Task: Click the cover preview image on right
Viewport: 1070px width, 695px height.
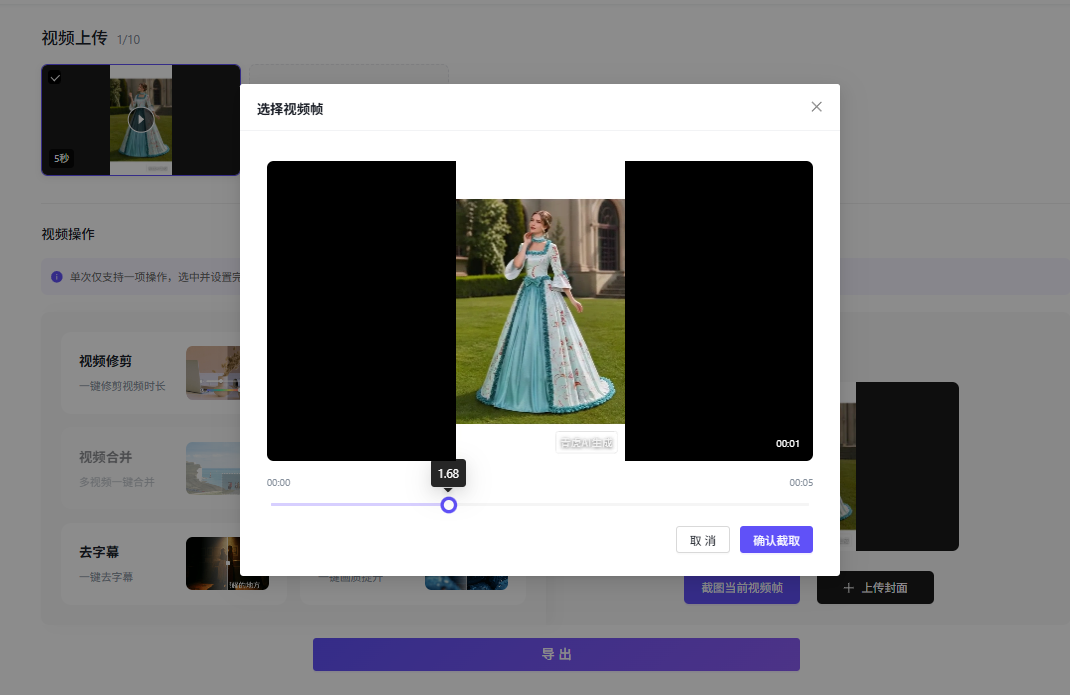Action: [x=899, y=466]
